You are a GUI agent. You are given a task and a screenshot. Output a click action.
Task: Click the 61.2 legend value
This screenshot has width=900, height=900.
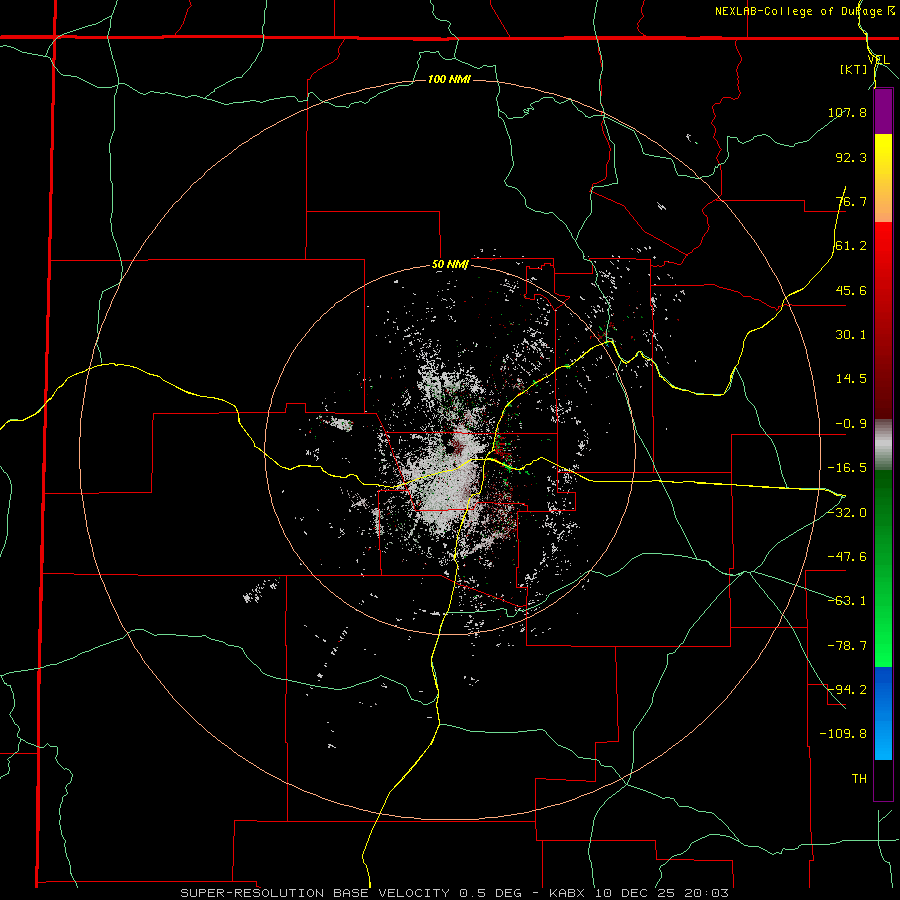coord(851,246)
